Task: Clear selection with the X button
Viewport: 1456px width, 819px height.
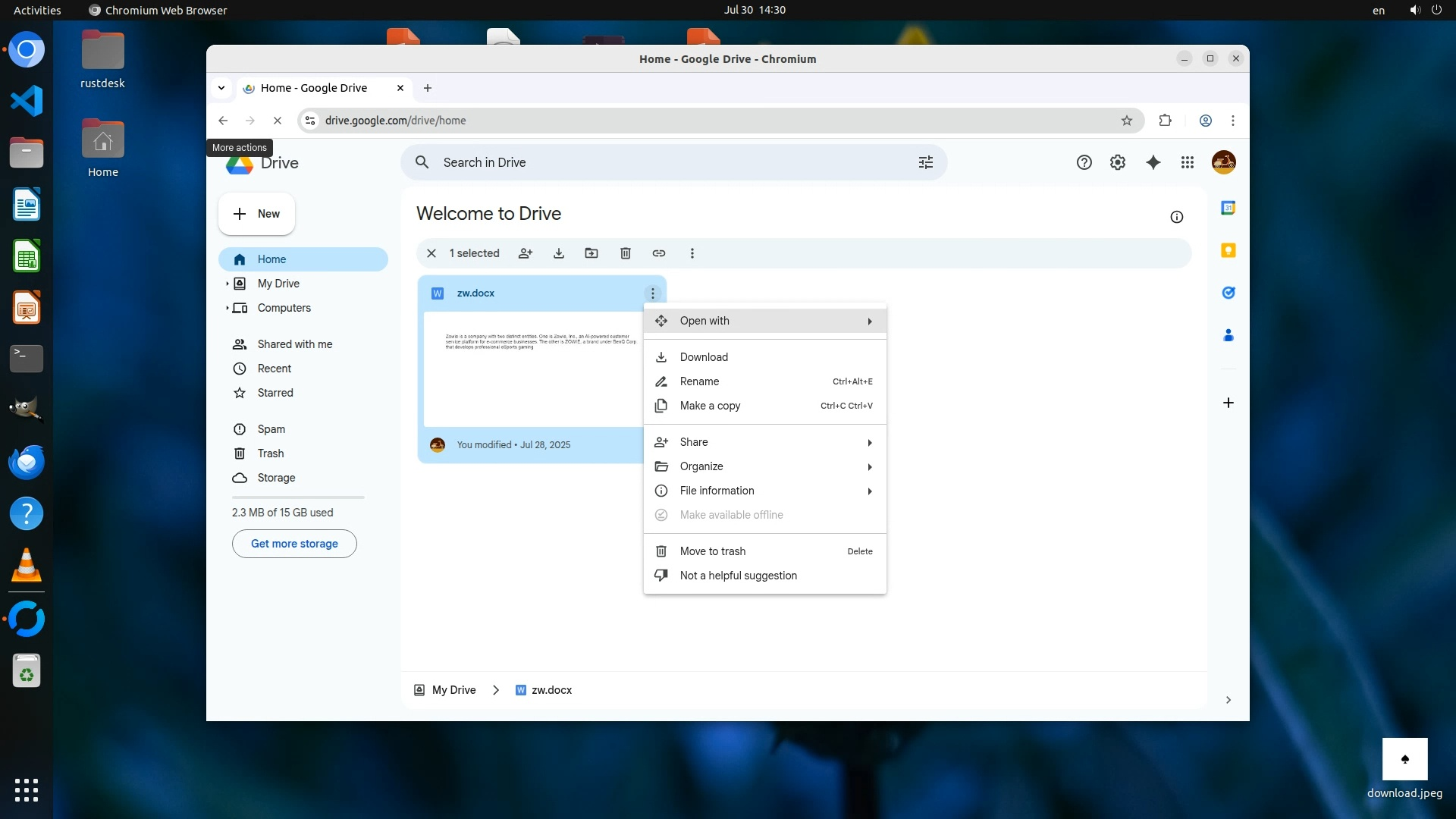Action: coord(431,253)
